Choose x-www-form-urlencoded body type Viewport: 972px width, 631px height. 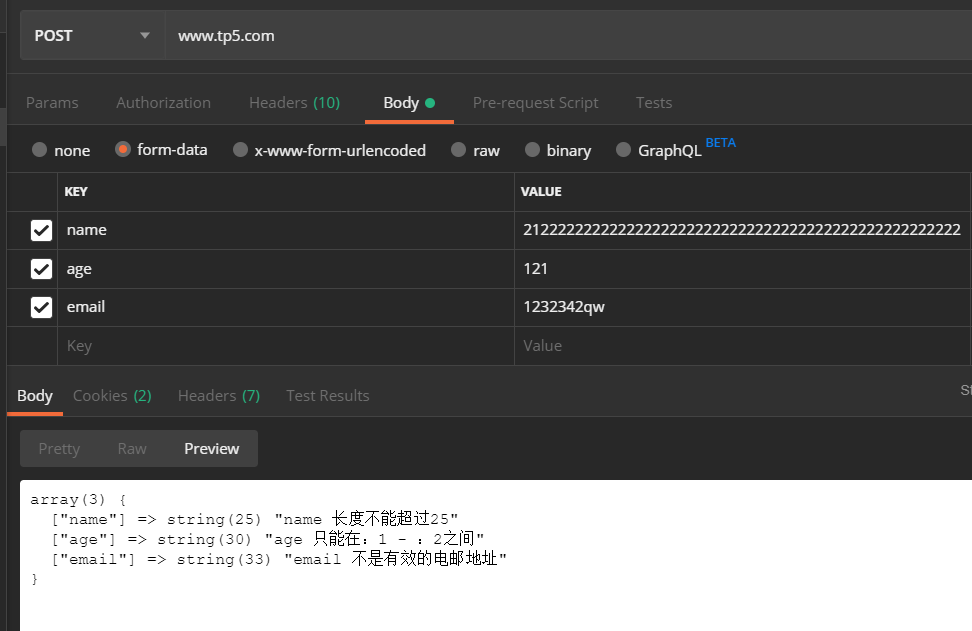tap(241, 150)
